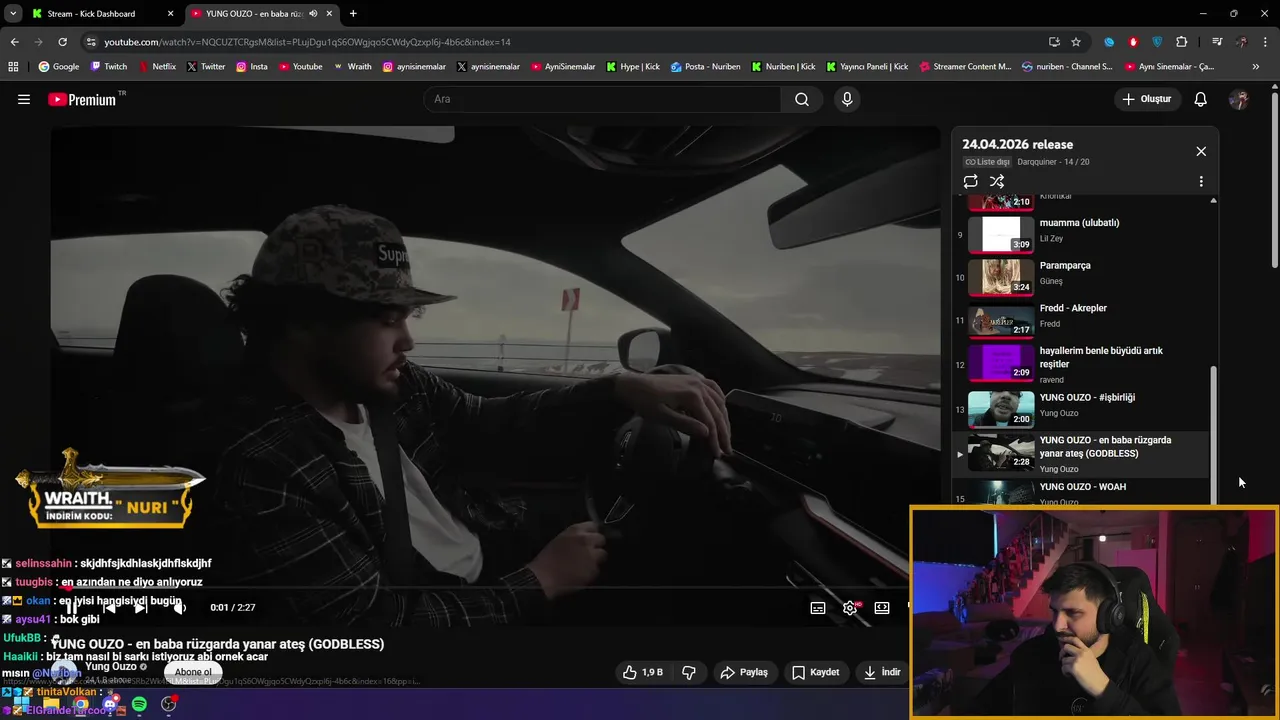
Task: Share the video via Paylaş
Action: [745, 672]
